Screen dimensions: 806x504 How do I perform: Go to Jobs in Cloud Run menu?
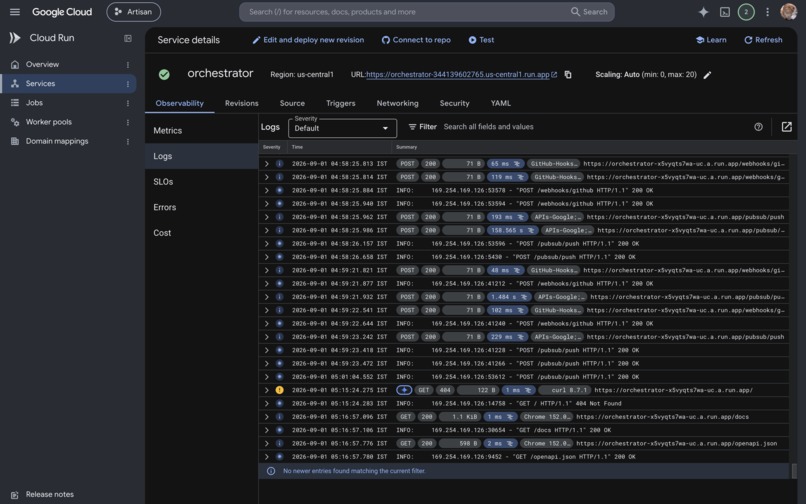tap(34, 103)
